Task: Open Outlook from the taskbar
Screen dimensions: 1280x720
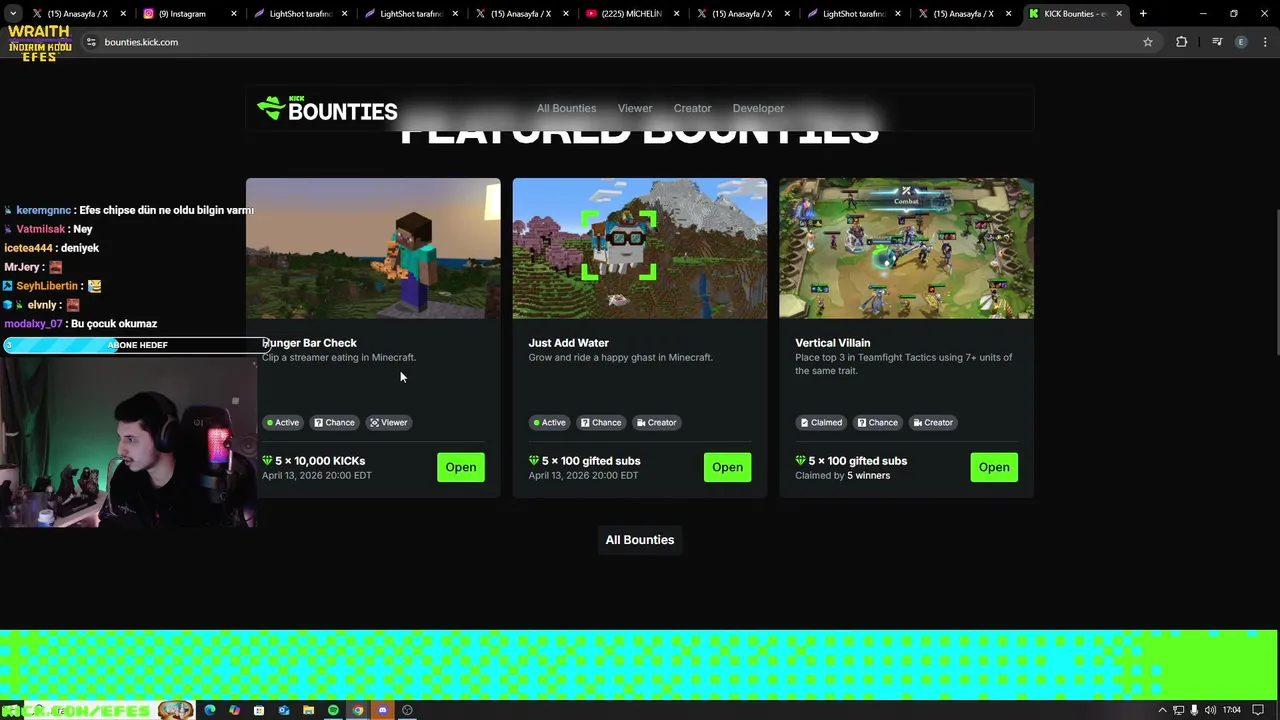Action: coord(284,710)
